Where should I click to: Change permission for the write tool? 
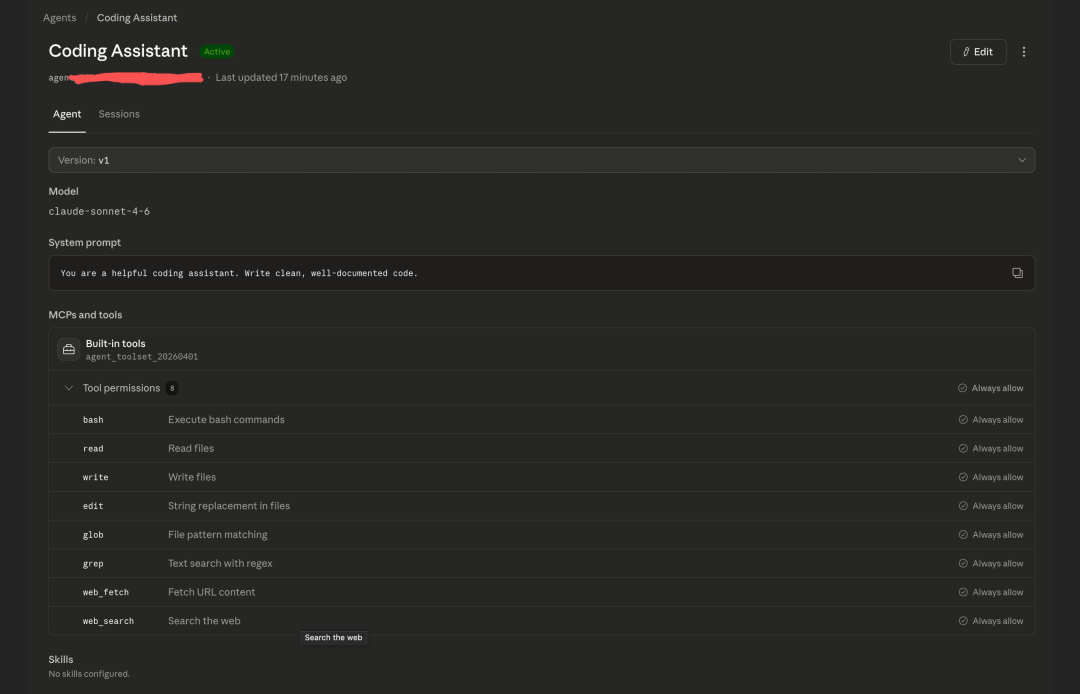coord(990,477)
